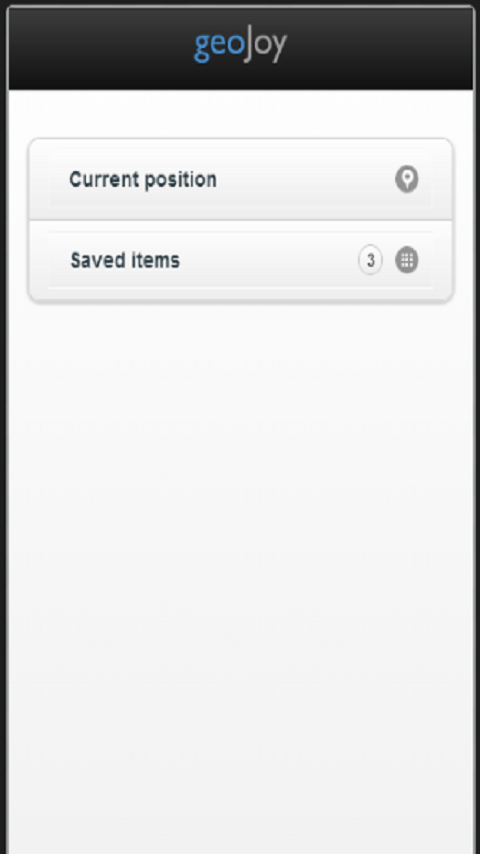Image resolution: width=480 pixels, height=854 pixels.
Task: Tap the number 3 bubble
Action: pos(370,260)
